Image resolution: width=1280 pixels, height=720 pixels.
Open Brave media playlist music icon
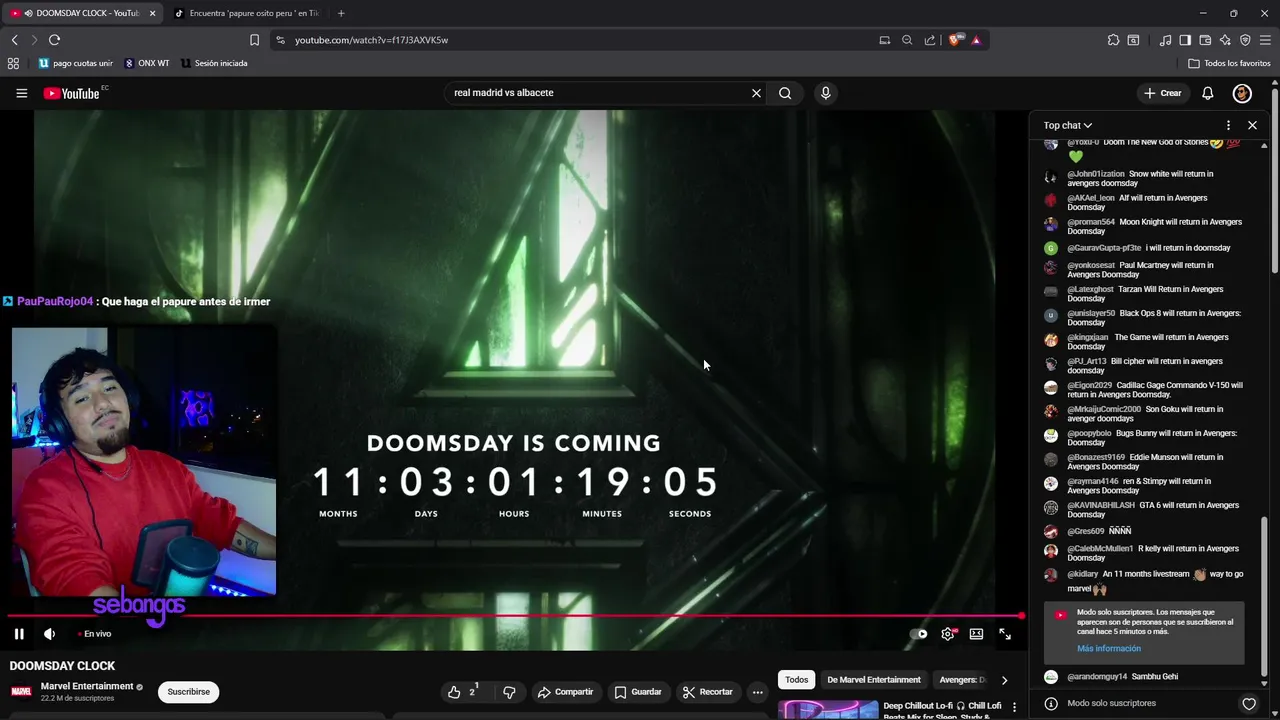pos(1165,40)
